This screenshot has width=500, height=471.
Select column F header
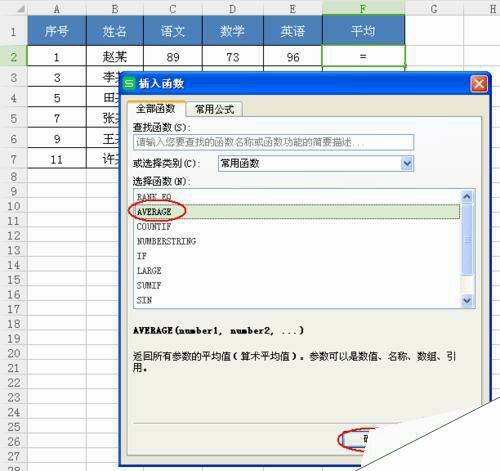[x=363, y=9]
